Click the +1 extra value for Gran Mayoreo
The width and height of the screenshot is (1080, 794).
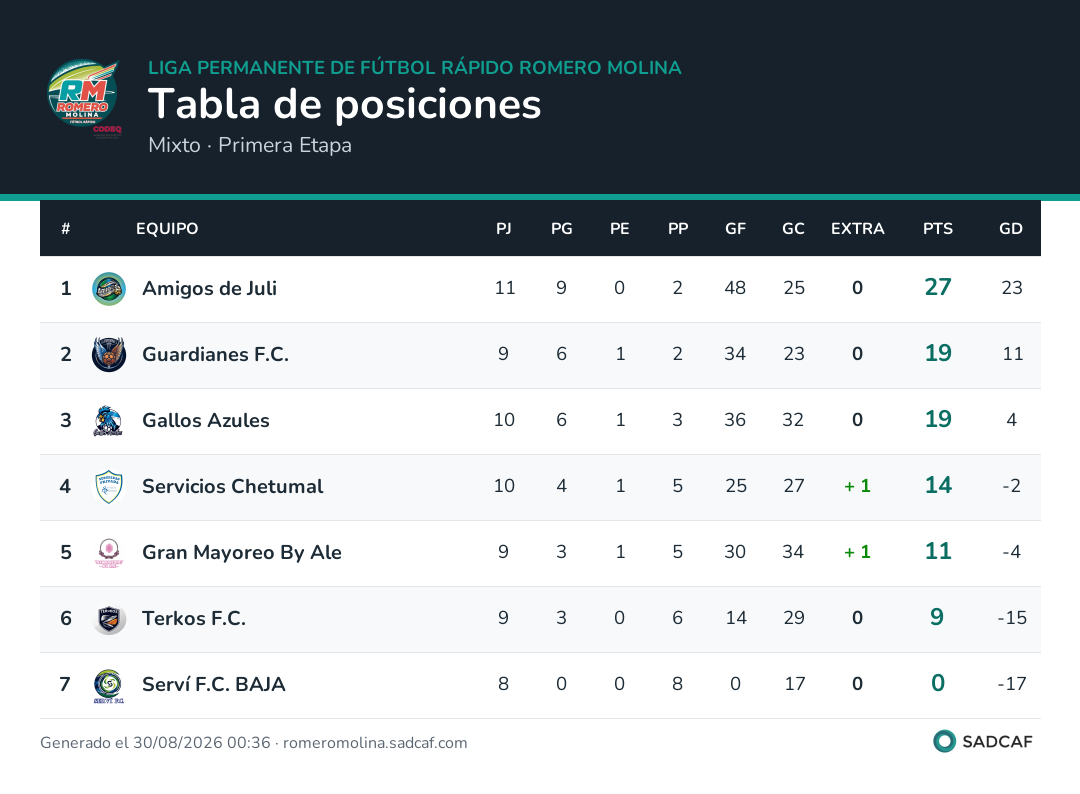tap(857, 552)
